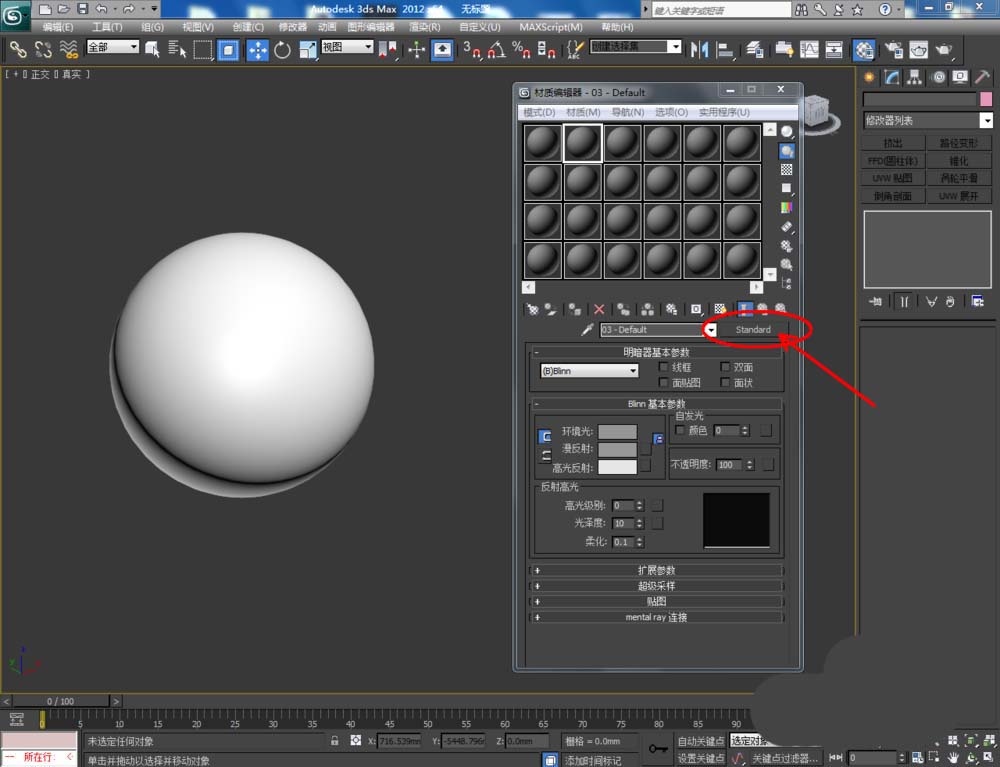Expand the 贴图 (Maps) rollout
The width and height of the screenshot is (1000, 767).
tap(657, 602)
